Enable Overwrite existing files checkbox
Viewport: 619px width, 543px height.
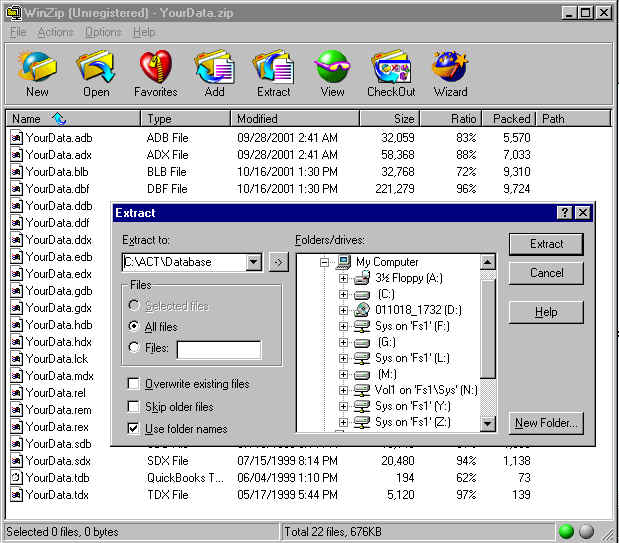pyautogui.click(x=133, y=383)
